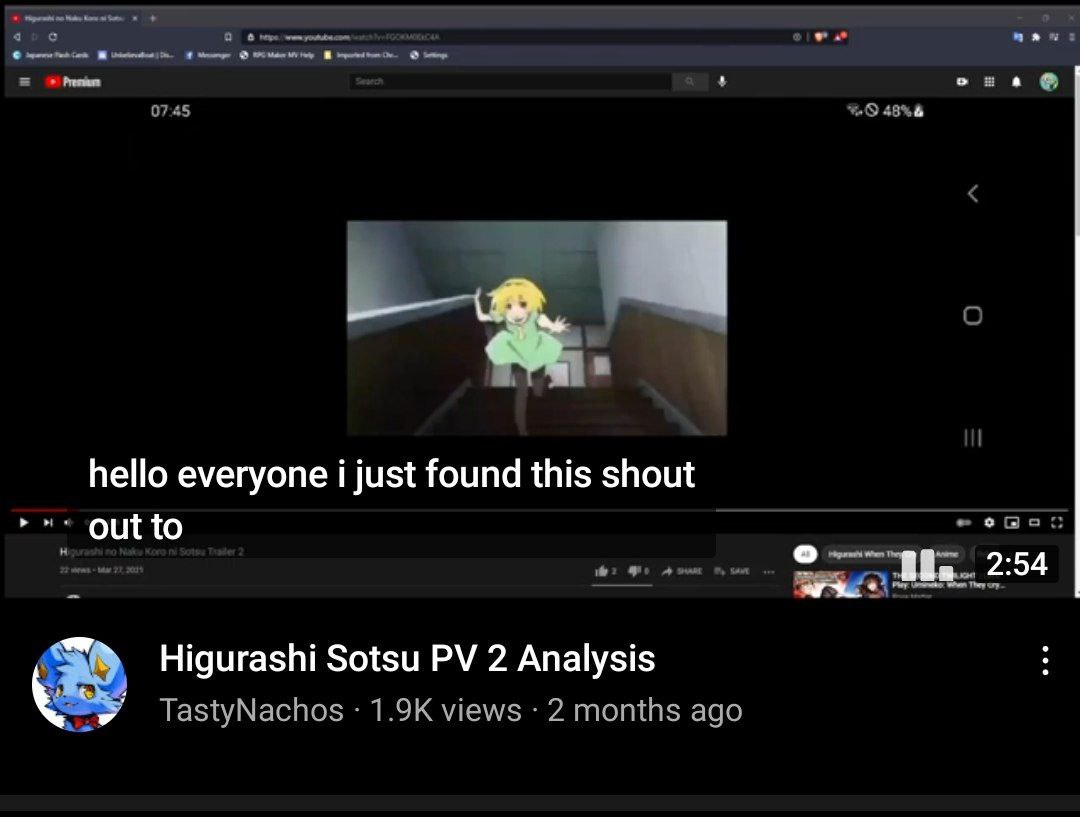Open the Messenger bookmark
The image size is (1080, 817).
click(208, 55)
